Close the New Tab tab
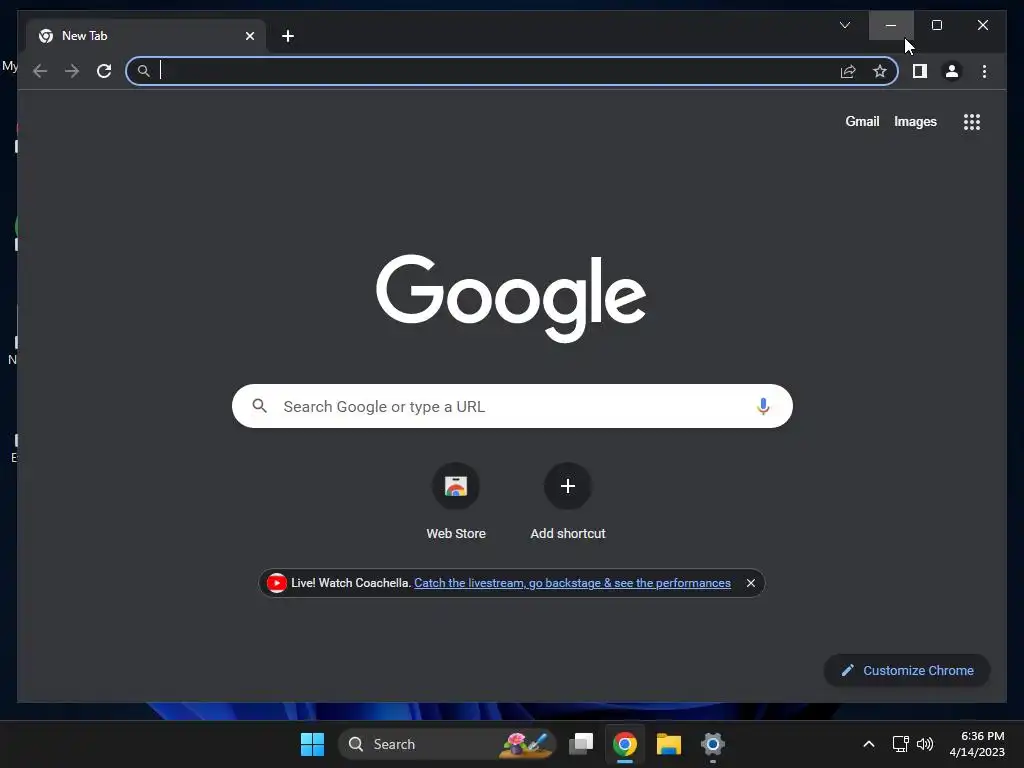1024x768 pixels. pos(249,36)
